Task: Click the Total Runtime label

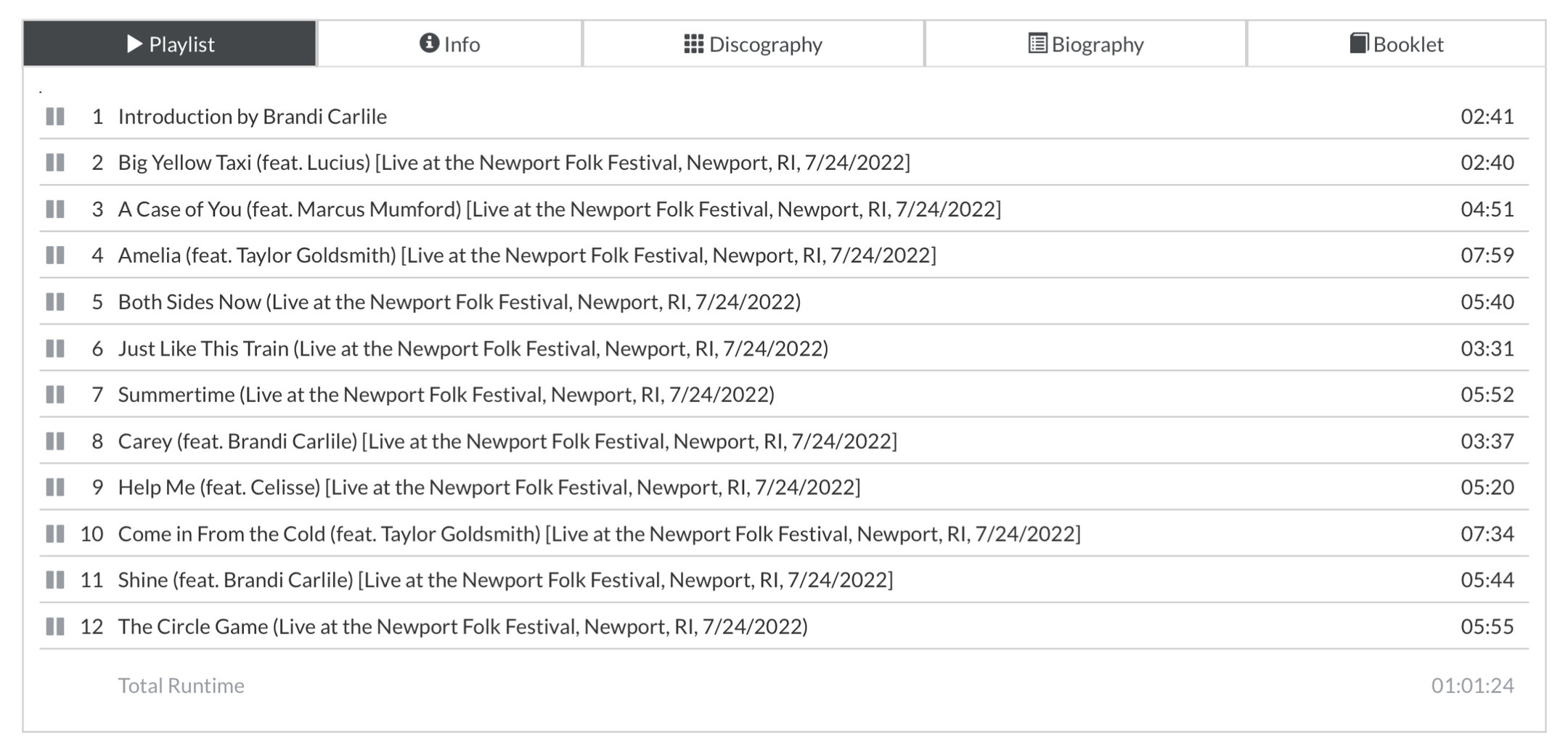Action: click(x=181, y=685)
